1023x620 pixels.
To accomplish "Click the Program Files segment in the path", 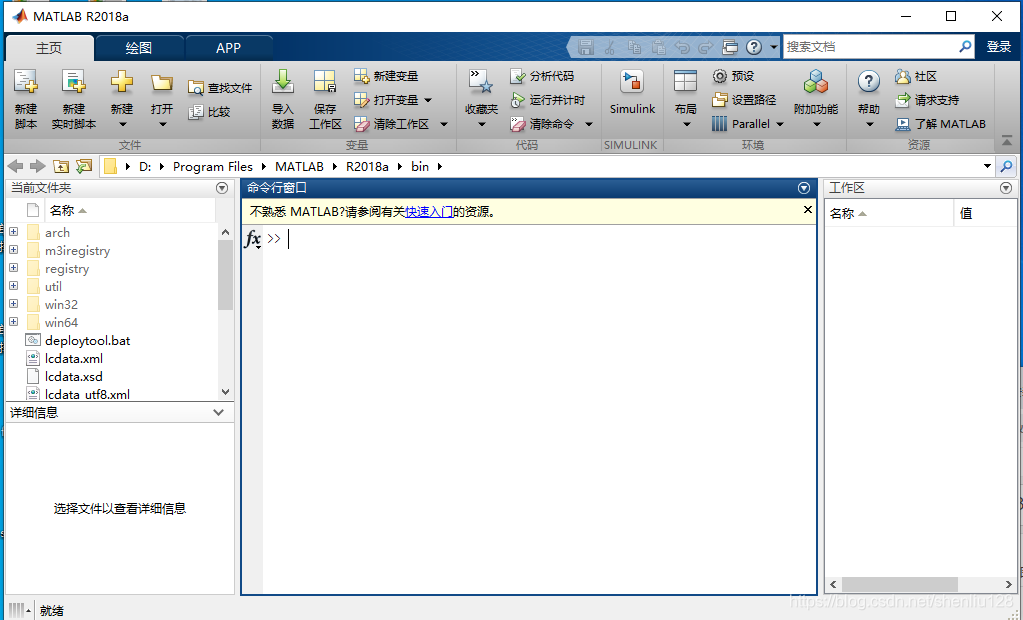I will tap(213, 166).
